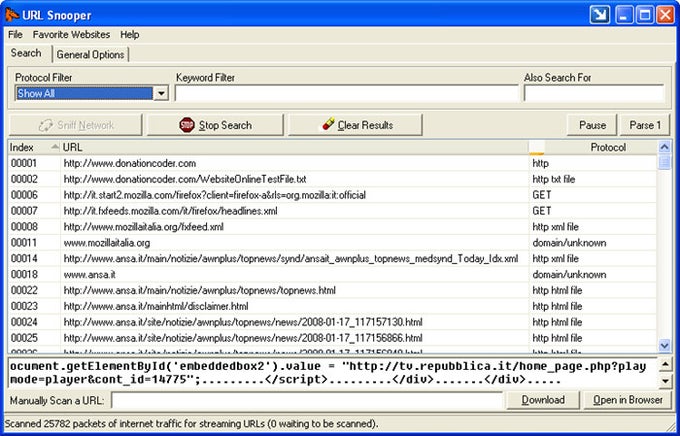Click the URL Snooper app icon in title bar

[11, 15]
